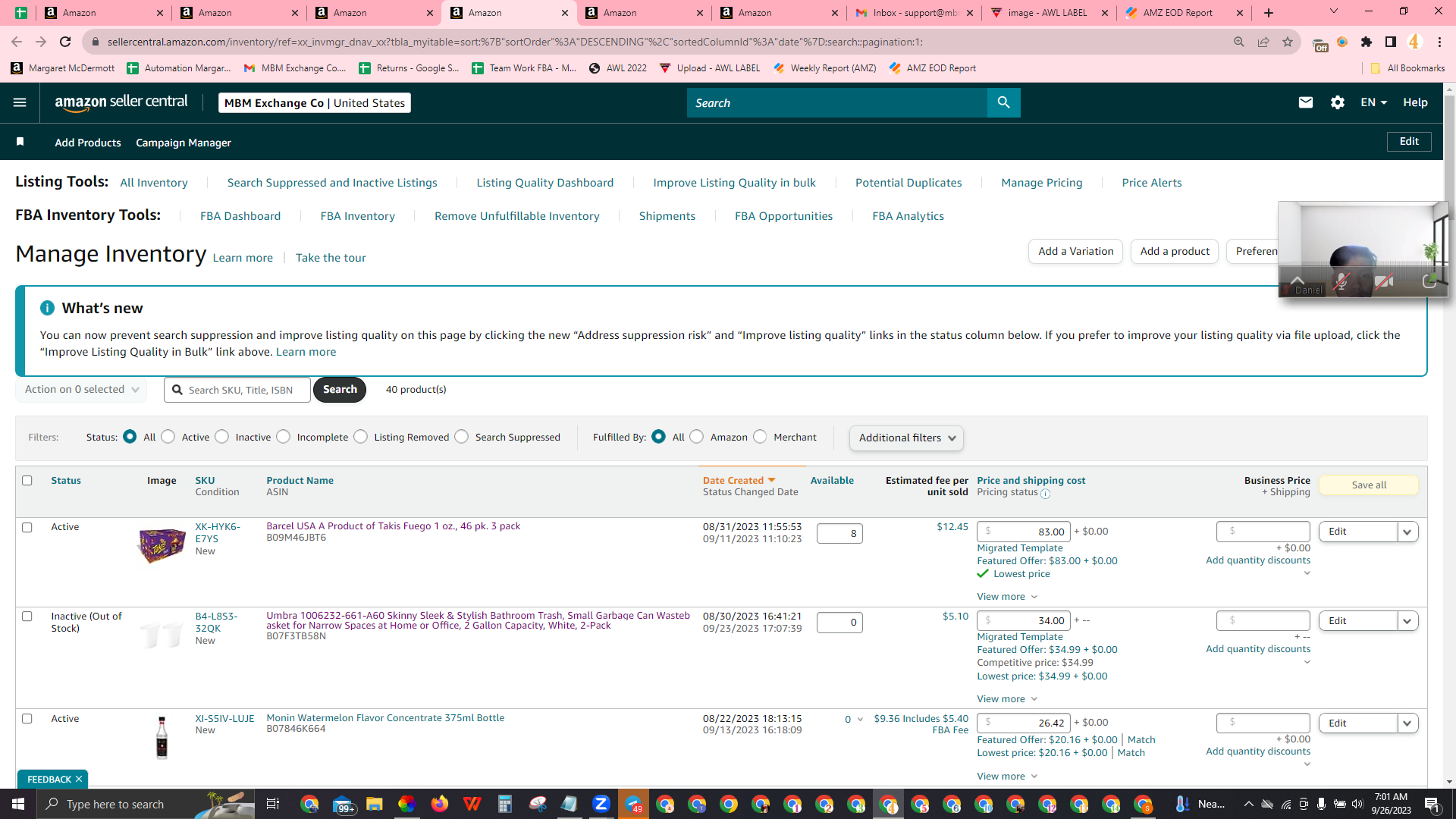The width and height of the screenshot is (1456, 819).
Task: Select Listing Removed status radio button
Action: [361, 437]
